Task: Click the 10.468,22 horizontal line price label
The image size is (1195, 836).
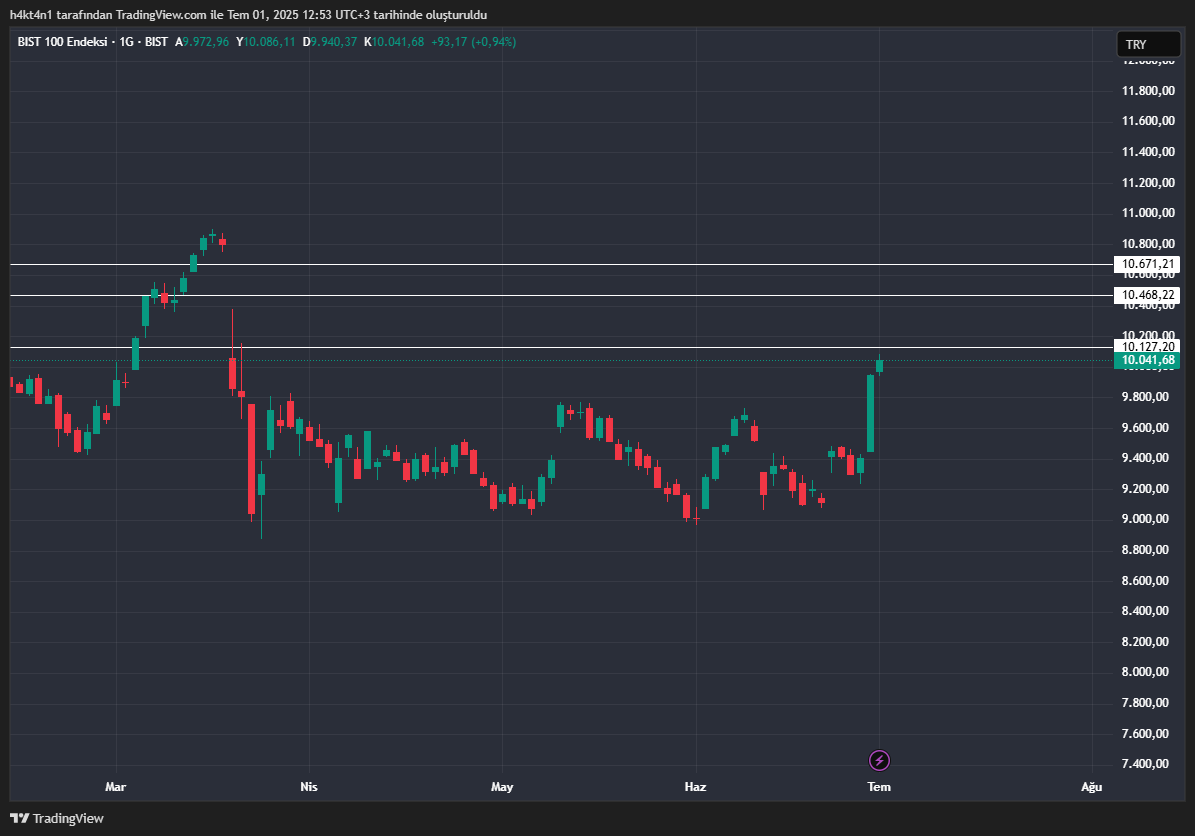Action: pos(1146,295)
